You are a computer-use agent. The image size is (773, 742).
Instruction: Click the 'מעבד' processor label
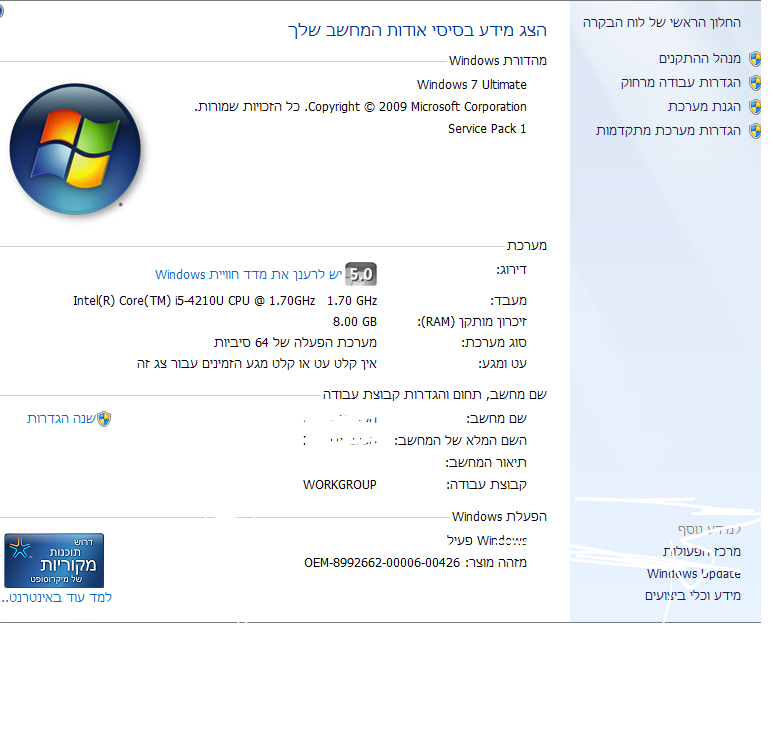(x=508, y=301)
